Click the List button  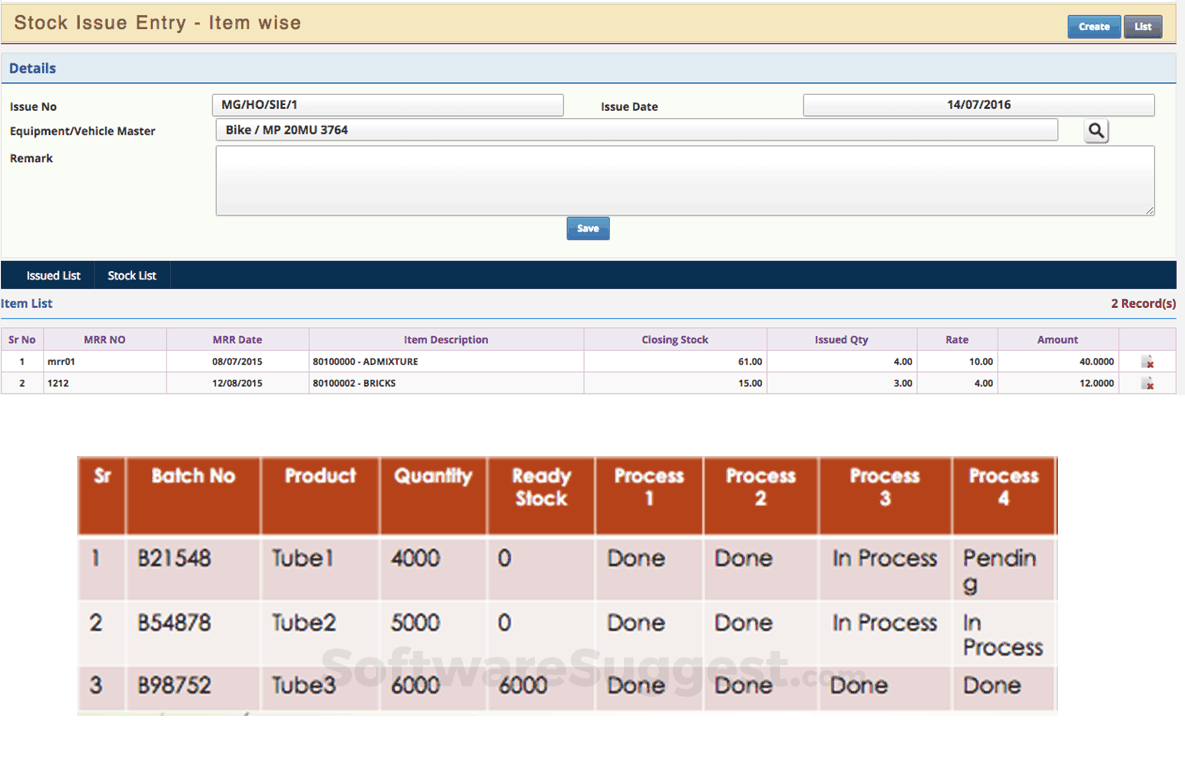tap(1143, 26)
